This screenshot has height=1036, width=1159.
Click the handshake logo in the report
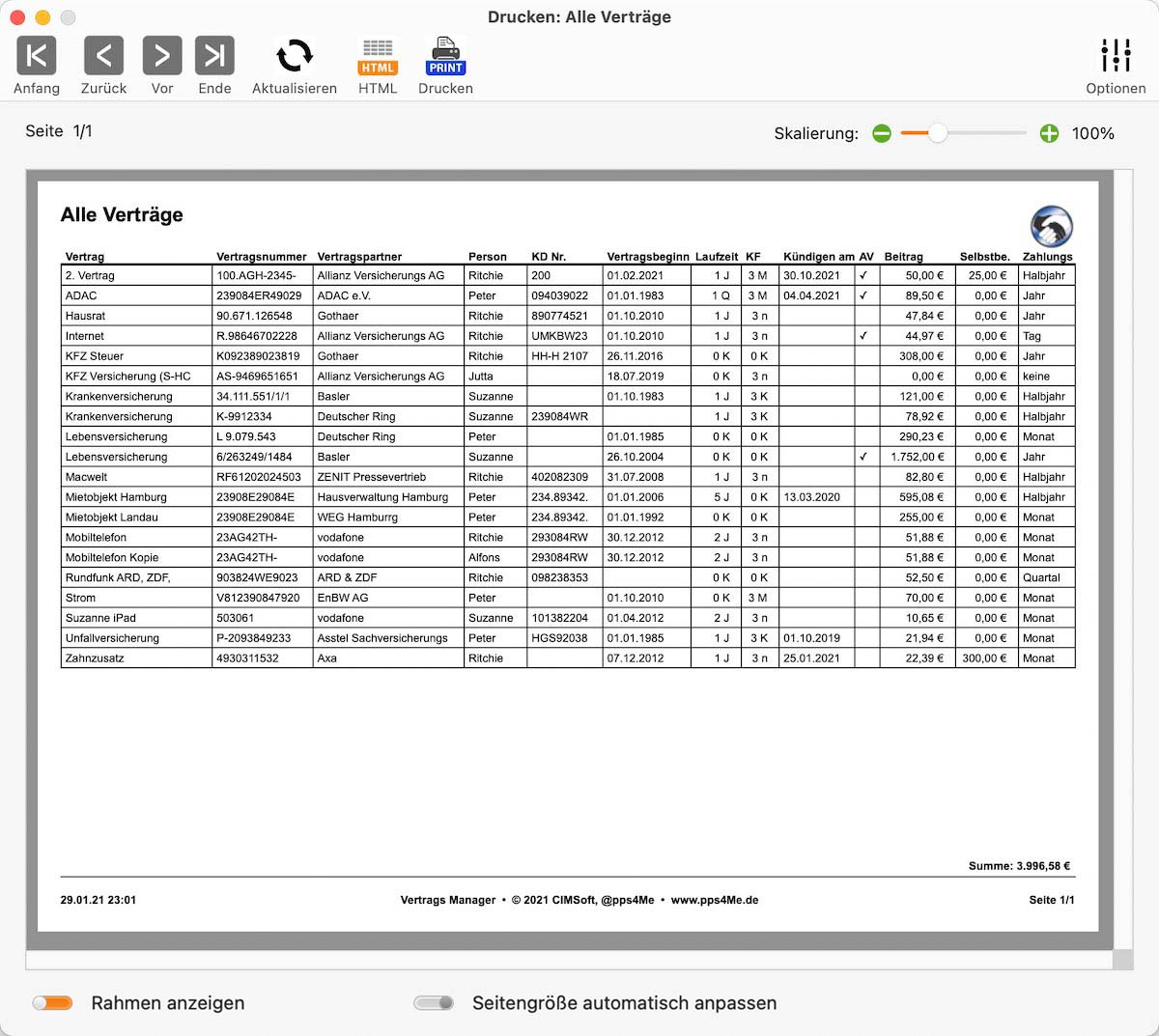1052,226
